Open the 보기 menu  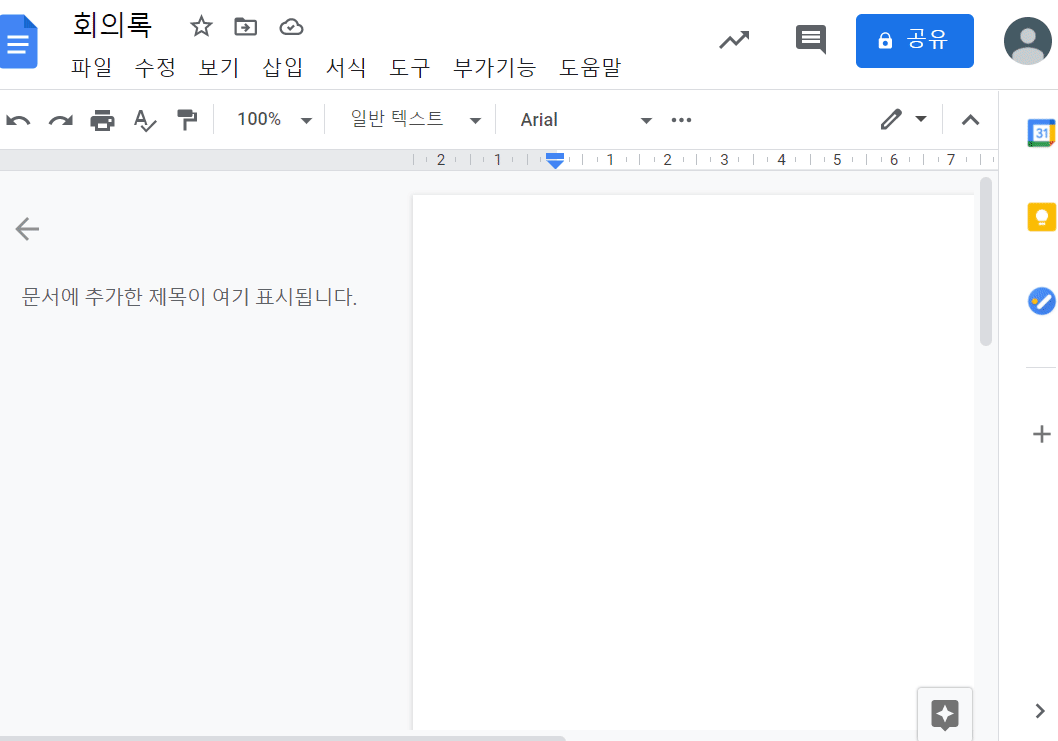219,67
